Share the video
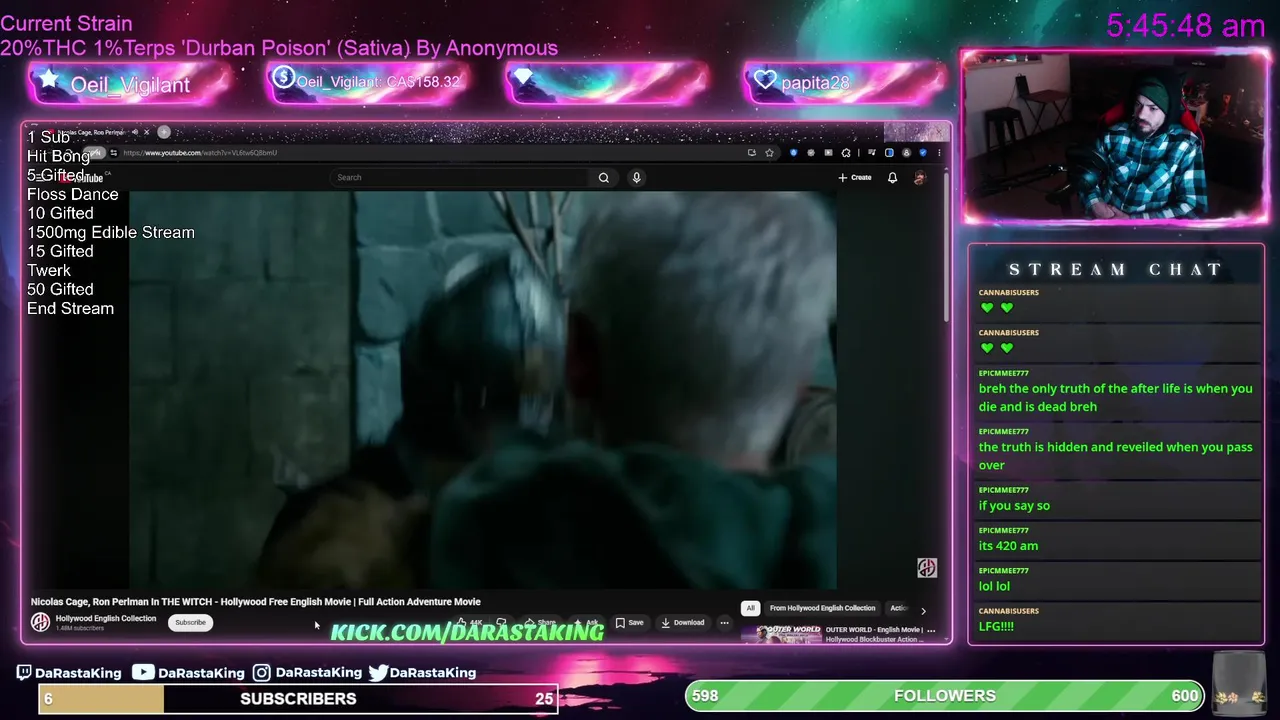Viewport: 1280px width, 720px height. pyautogui.click(x=541, y=622)
